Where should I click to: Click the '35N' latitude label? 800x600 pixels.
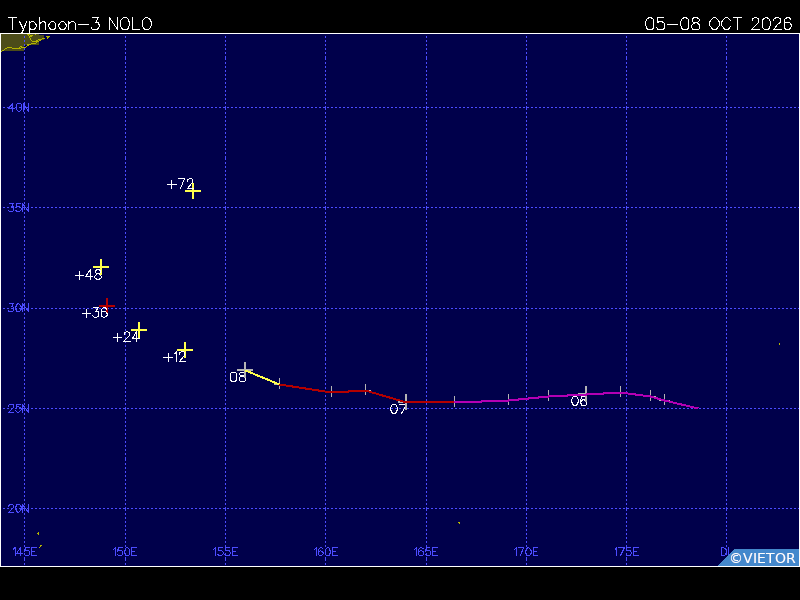18,208
